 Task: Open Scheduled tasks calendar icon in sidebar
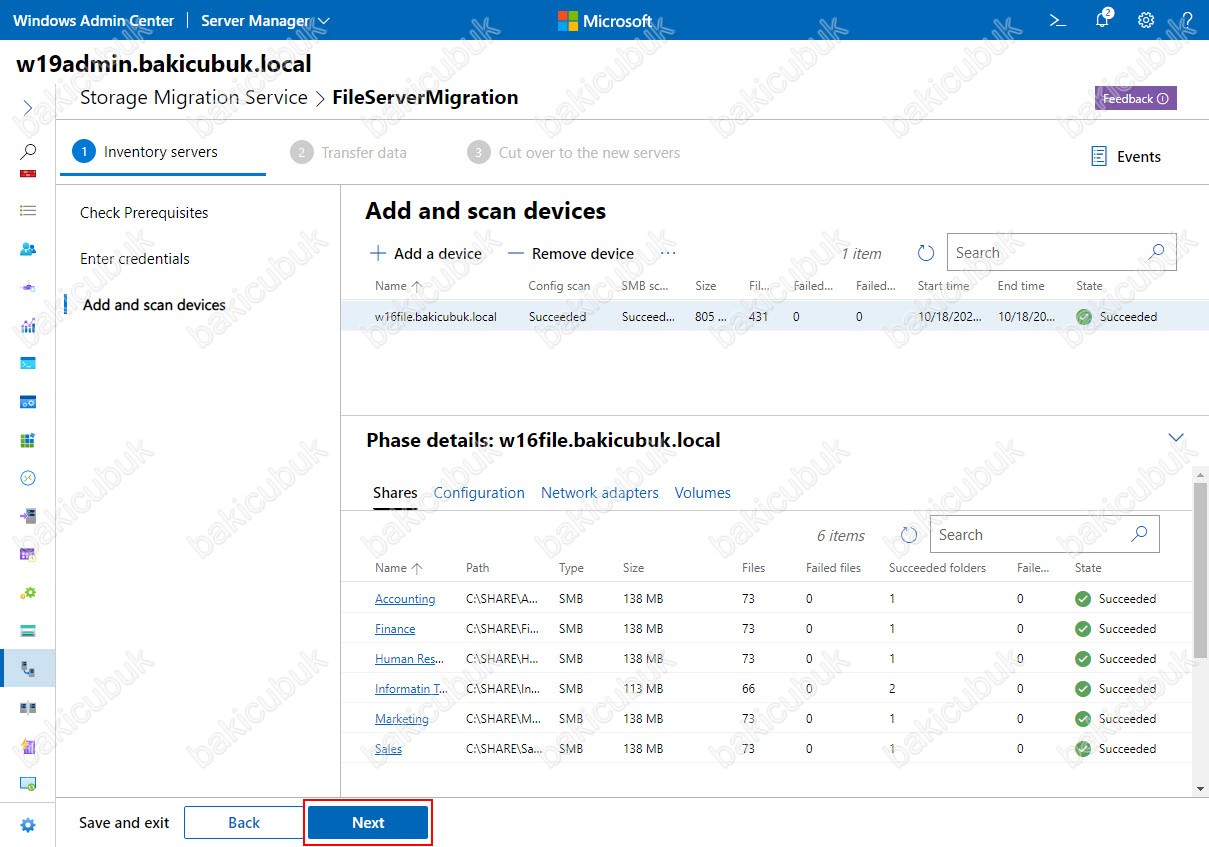pyautogui.click(x=28, y=554)
